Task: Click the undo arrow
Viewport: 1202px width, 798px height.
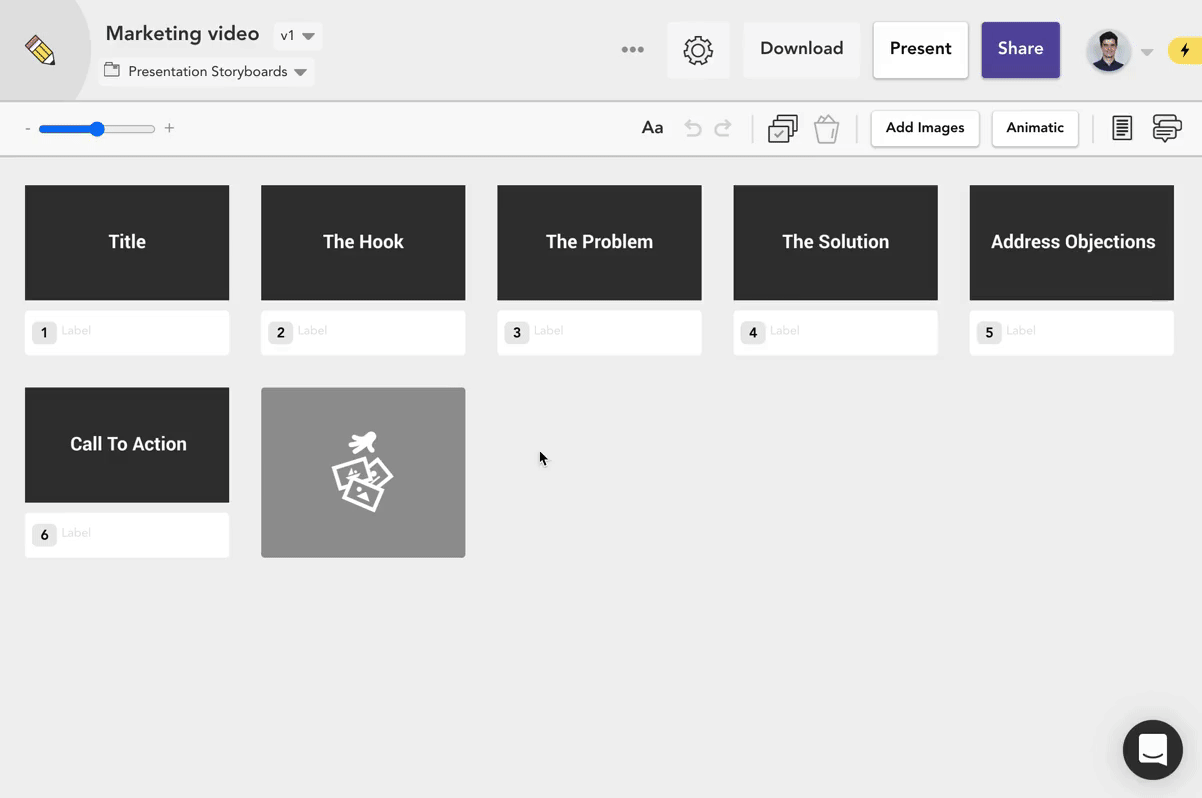Action: [692, 128]
